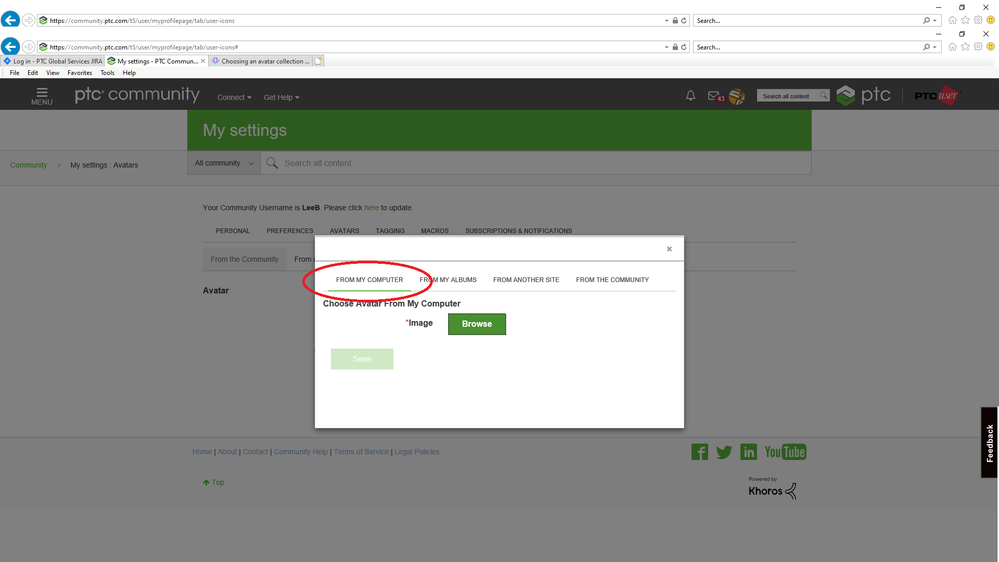Viewport: 999px width, 562px height.
Task: Open the Facebook social icon
Action: [x=700, y=452]
